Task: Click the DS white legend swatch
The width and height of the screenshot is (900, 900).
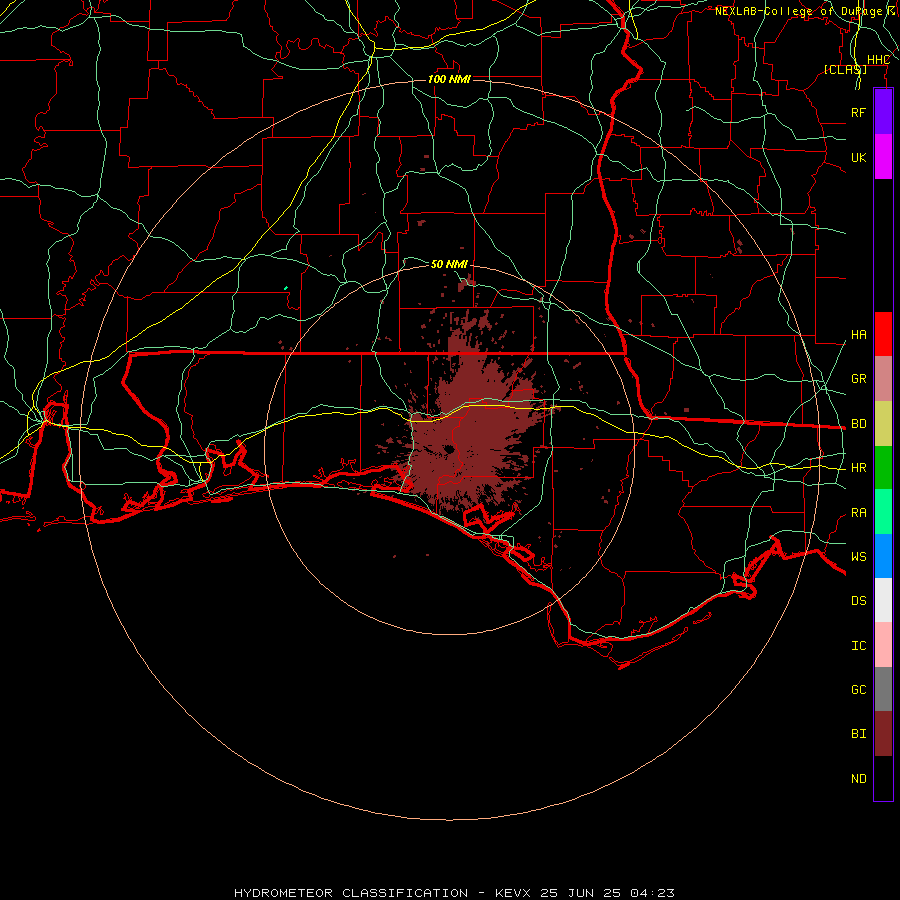Action: (883, 600)
